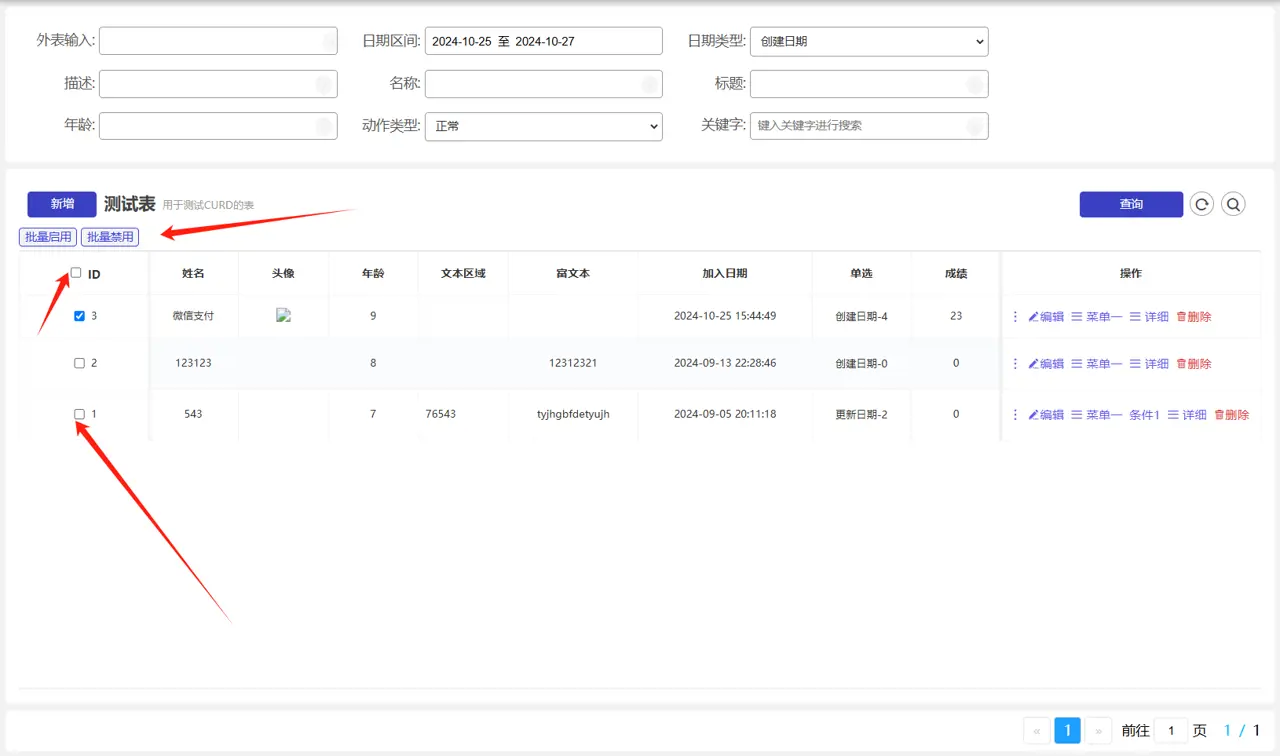Edit row 1 via 编辑
Screen dimensions: 1280x756
coord(1046,414)
